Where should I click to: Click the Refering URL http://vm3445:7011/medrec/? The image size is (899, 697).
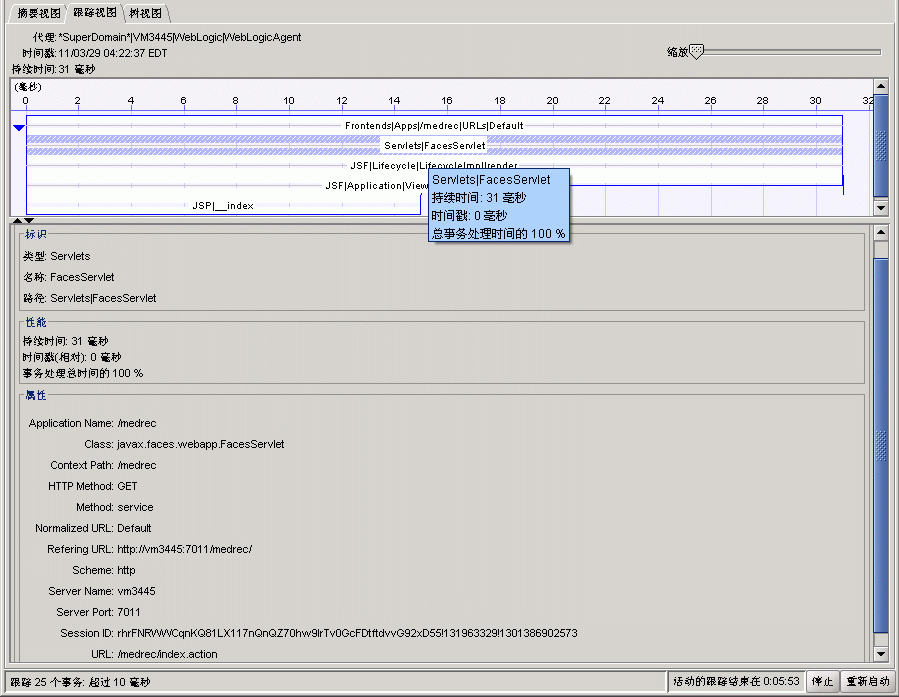(185, 549)
